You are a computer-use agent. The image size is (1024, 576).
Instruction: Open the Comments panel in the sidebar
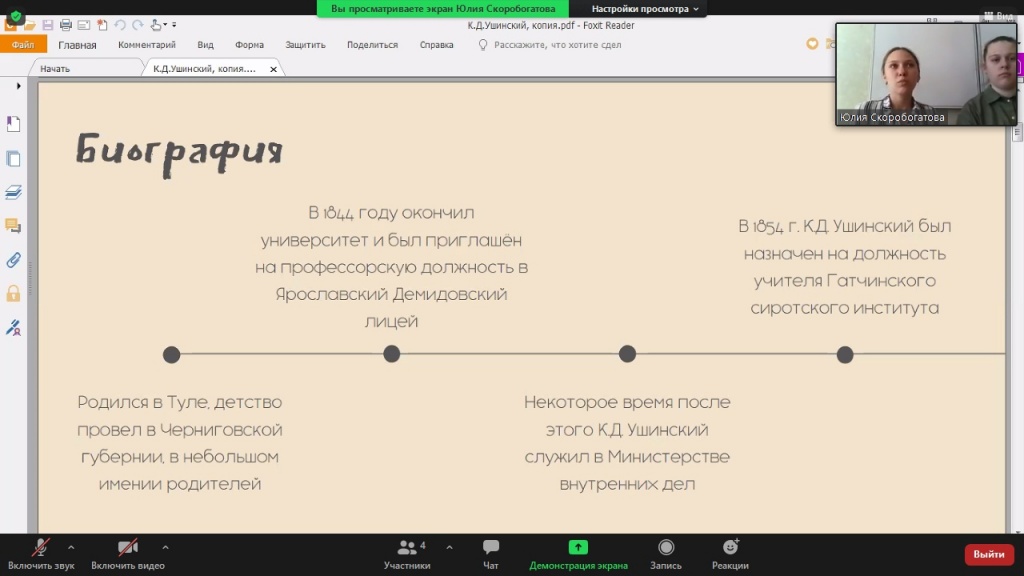point(13,226)
